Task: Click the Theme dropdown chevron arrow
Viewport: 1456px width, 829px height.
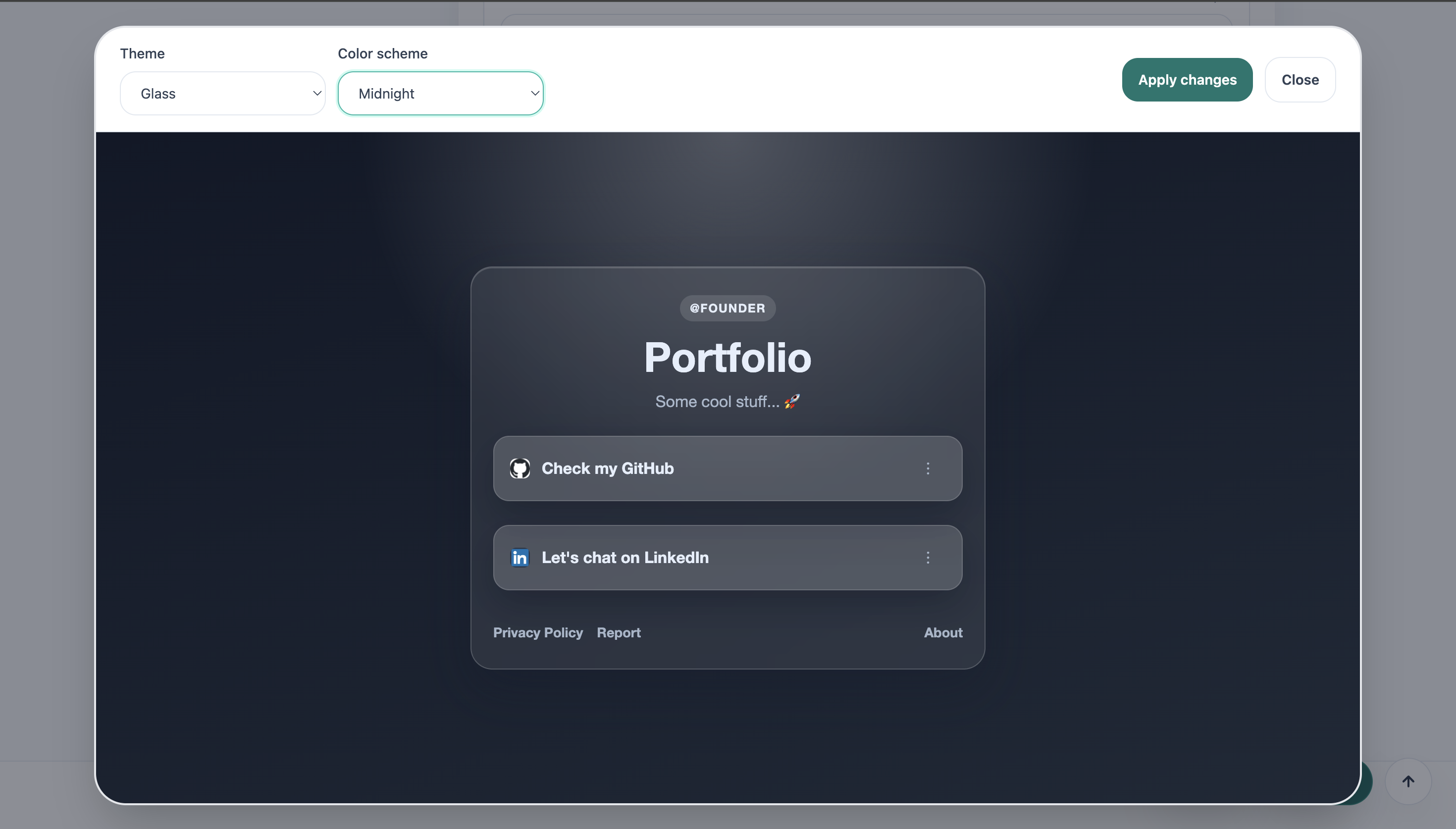Action: click(x=317, y=94)
